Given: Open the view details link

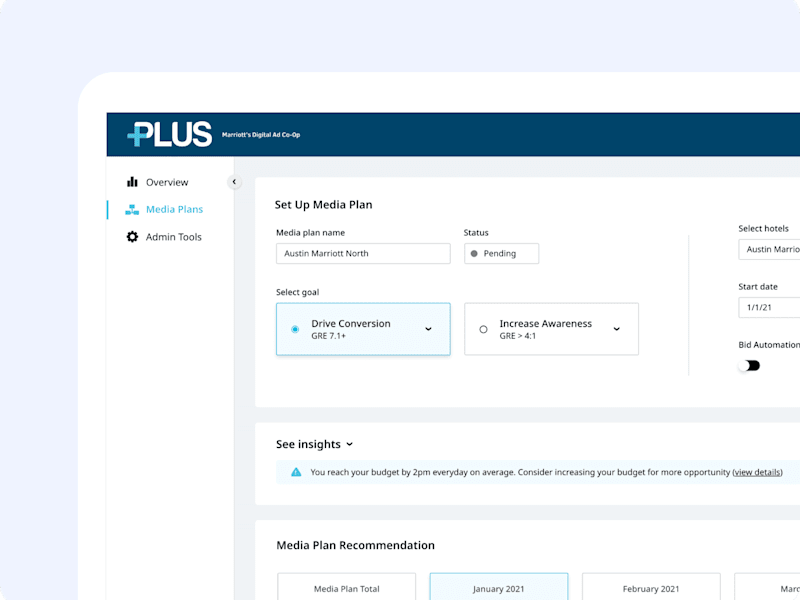Looking at the screenshot, I should coord(757,472).
